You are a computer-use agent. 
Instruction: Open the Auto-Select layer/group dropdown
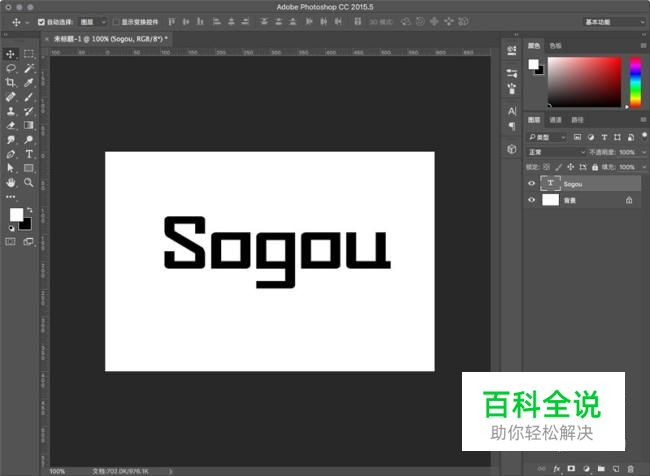93,22
